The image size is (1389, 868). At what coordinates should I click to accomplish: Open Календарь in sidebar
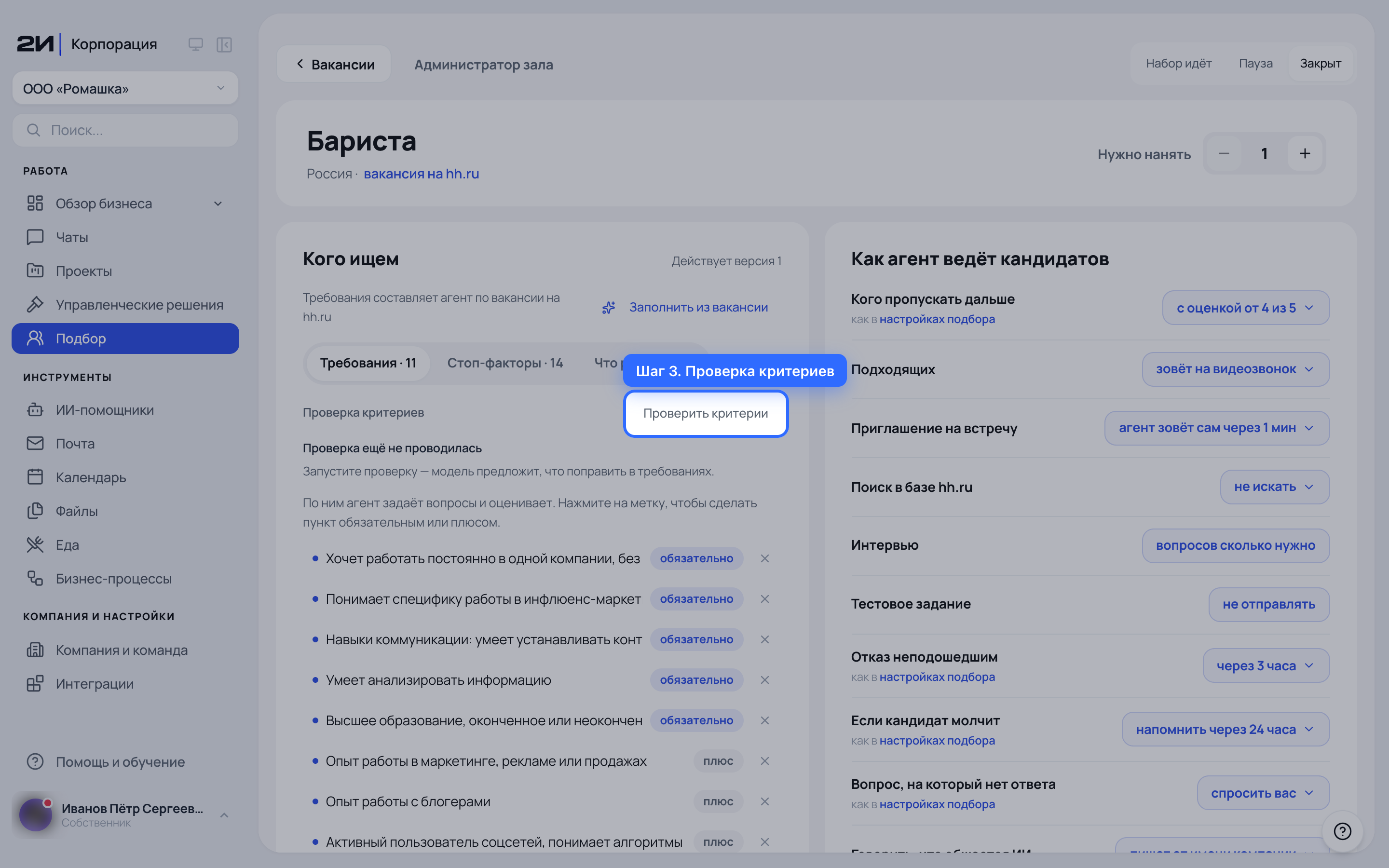[125, 477]
